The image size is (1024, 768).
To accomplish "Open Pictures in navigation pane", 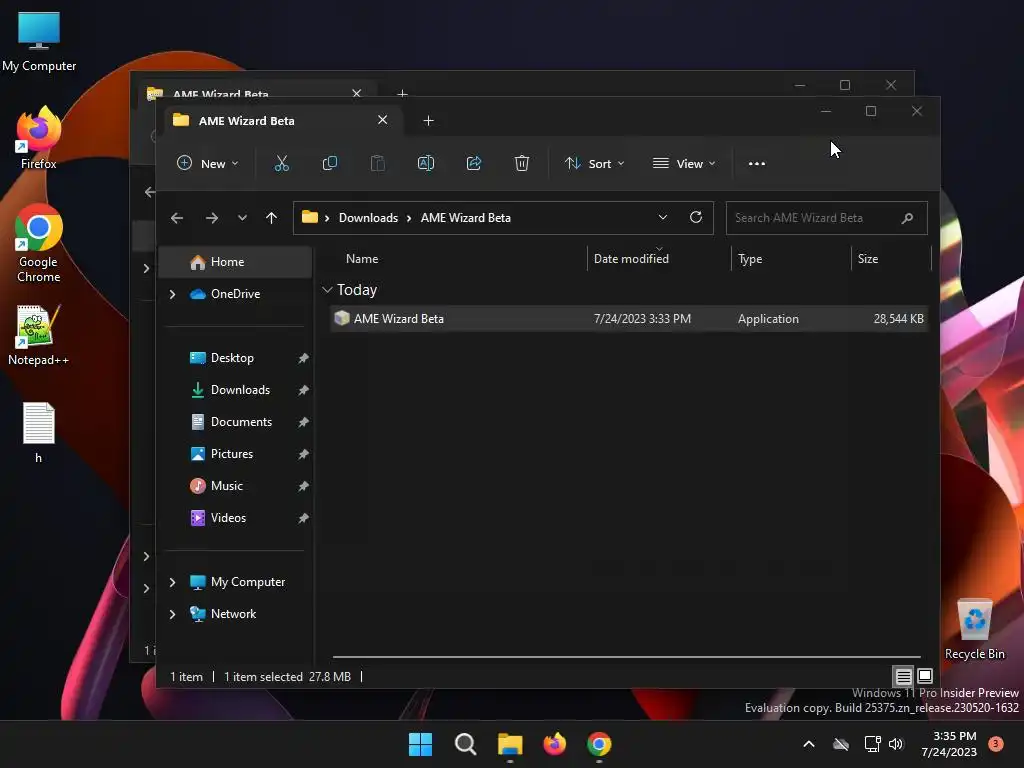I will pyautogui.click(x=231, y=454).
